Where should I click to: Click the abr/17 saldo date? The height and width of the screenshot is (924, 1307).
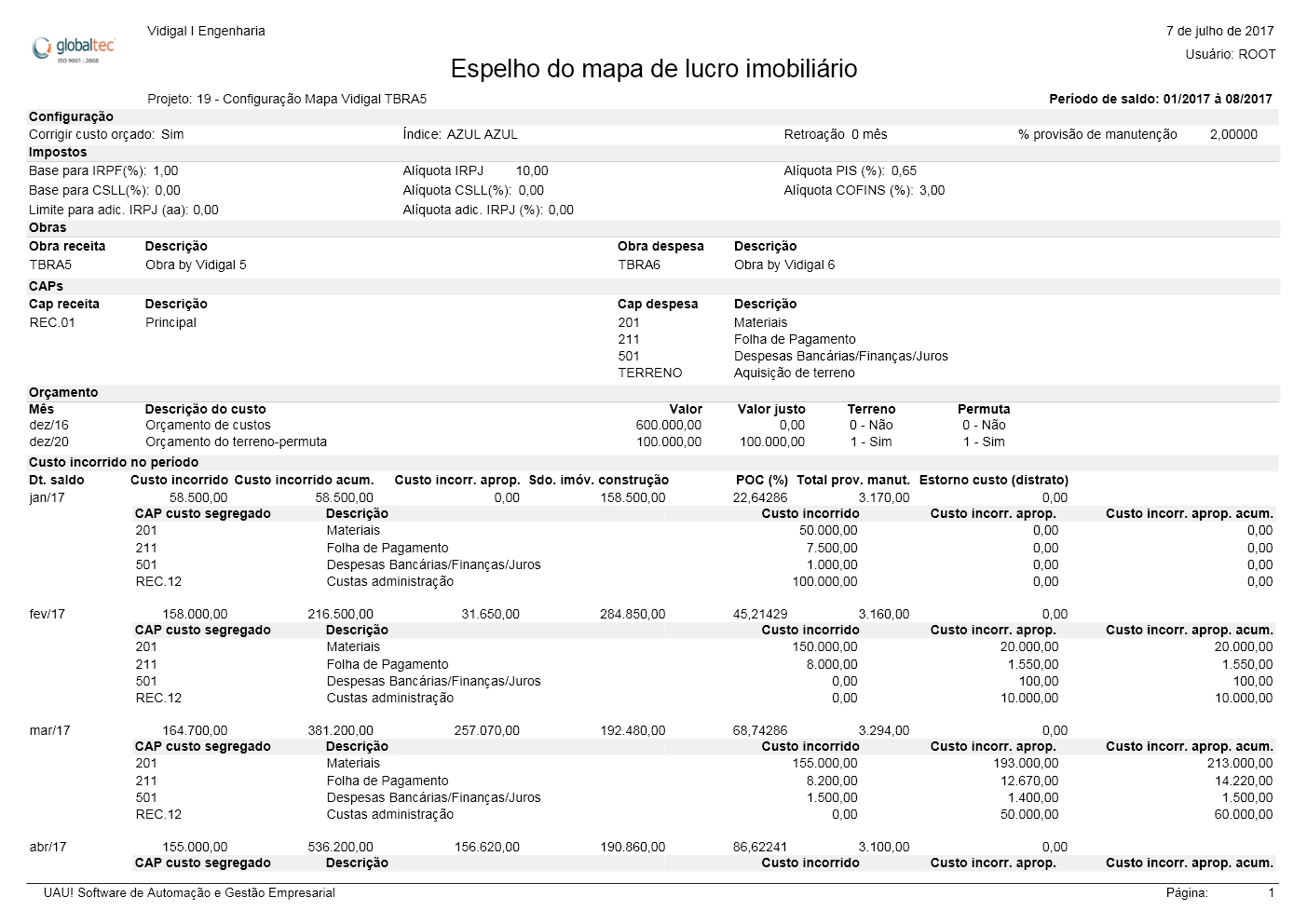[48, 847]
